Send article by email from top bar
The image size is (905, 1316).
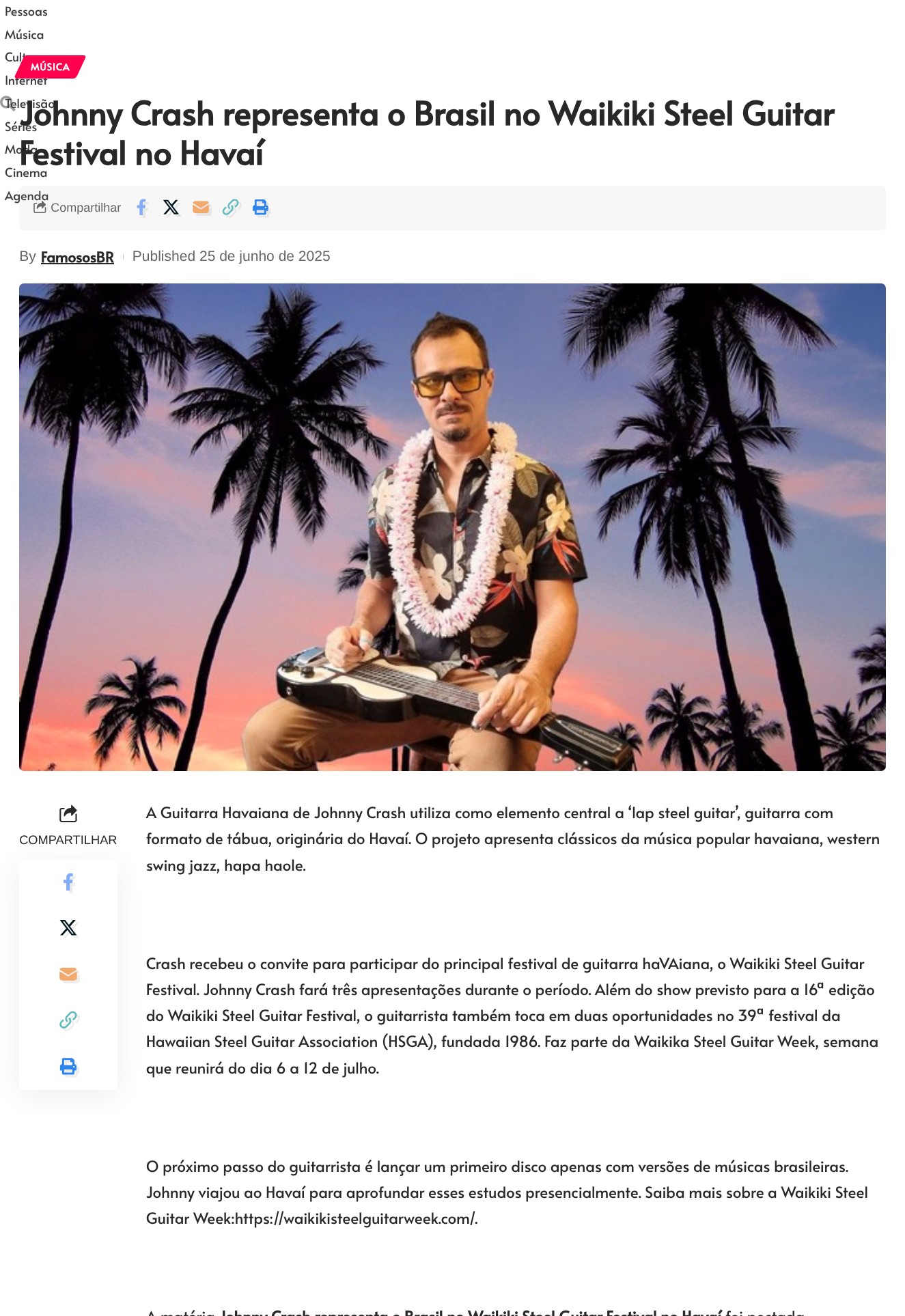[201, 207]
